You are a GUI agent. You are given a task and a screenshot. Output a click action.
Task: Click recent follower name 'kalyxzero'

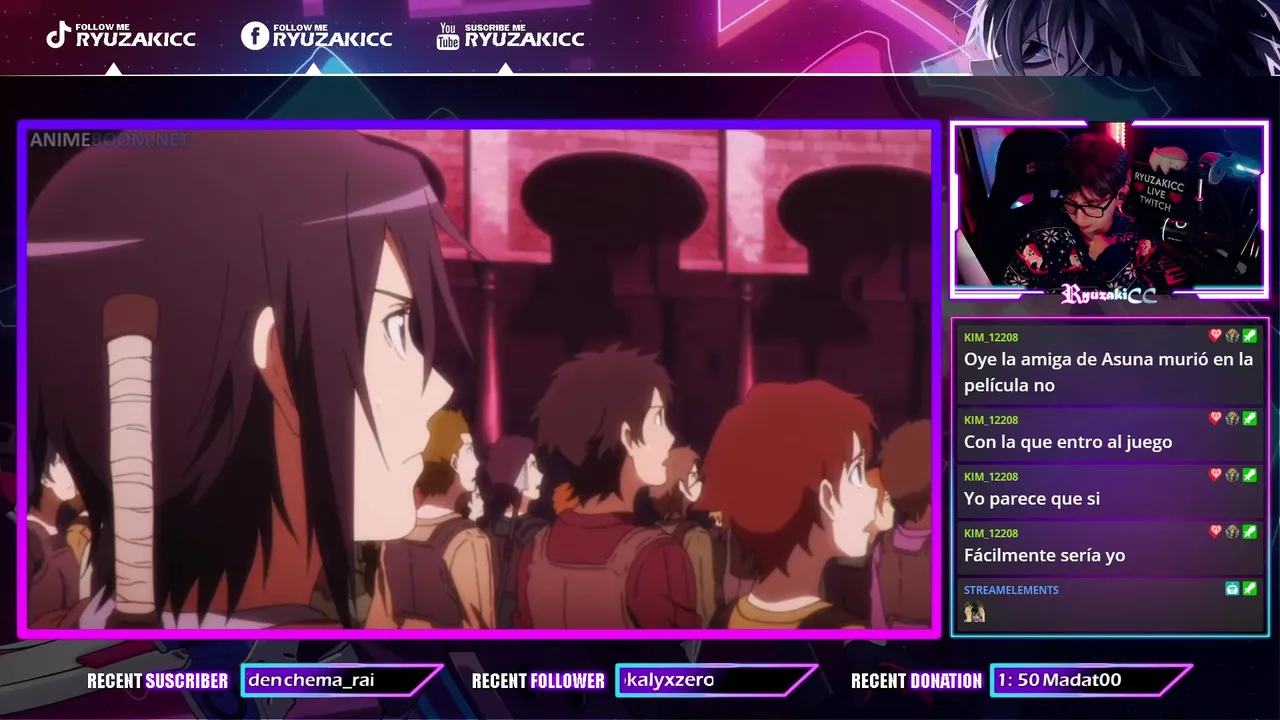tap(668, 680)
